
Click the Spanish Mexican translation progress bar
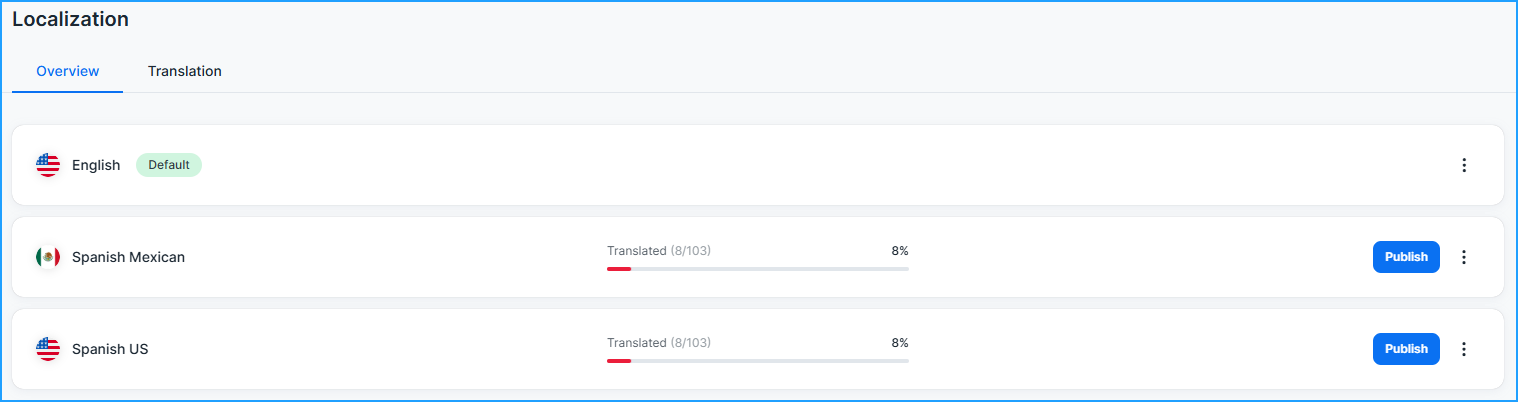(757, 269)
